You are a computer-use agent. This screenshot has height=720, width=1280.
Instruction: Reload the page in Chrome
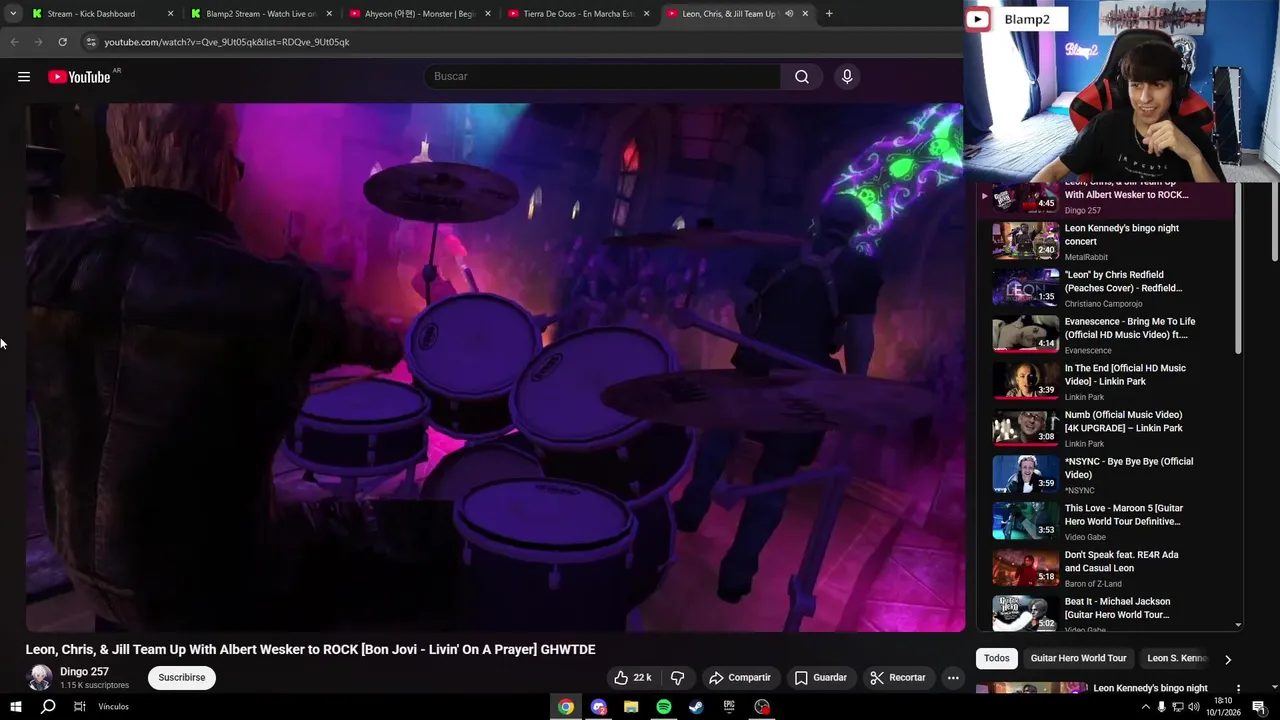point(62,42)
